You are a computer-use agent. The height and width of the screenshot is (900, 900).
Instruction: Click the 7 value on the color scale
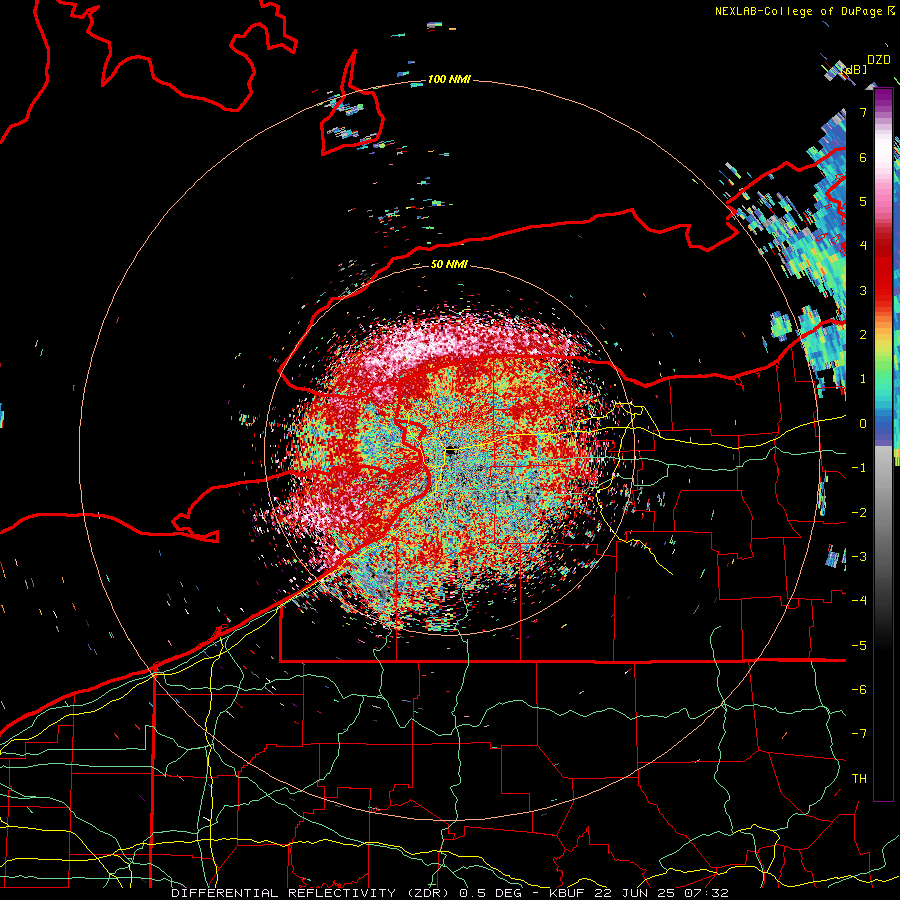(863, 112)
